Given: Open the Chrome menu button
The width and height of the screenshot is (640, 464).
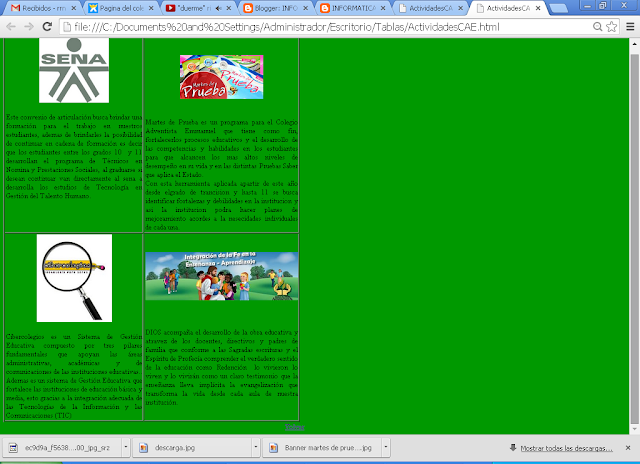Looking at the screenshot, I should (x=630, y=27).
